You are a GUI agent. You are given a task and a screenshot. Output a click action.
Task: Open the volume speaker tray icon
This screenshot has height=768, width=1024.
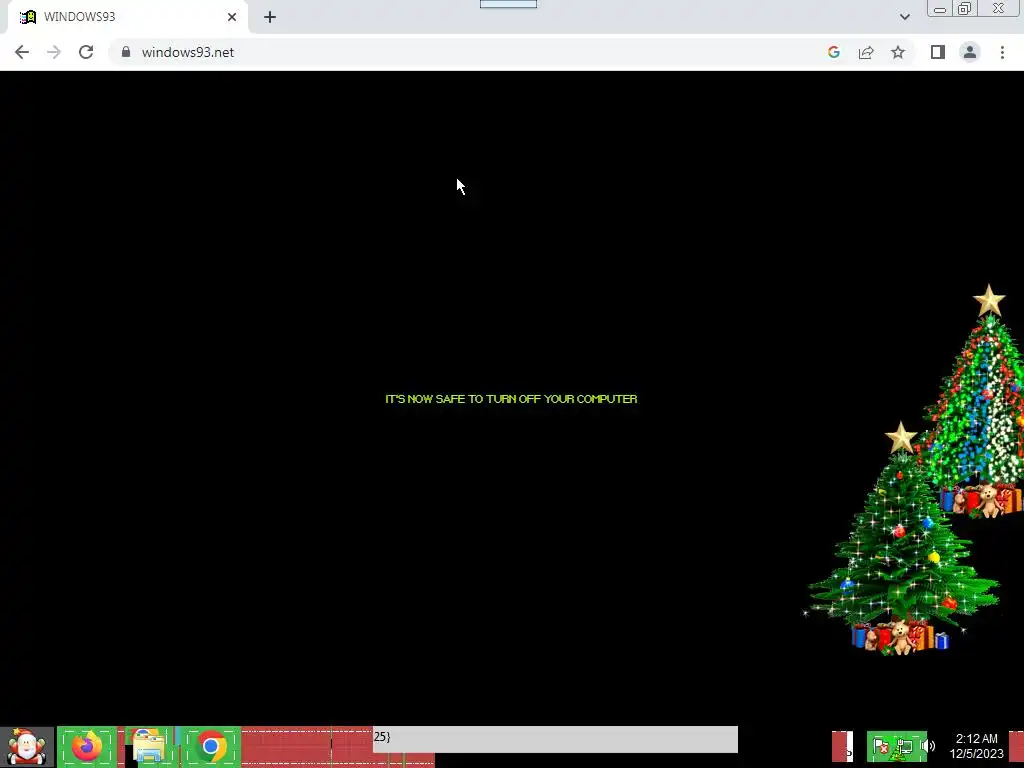tap(929, 746)
